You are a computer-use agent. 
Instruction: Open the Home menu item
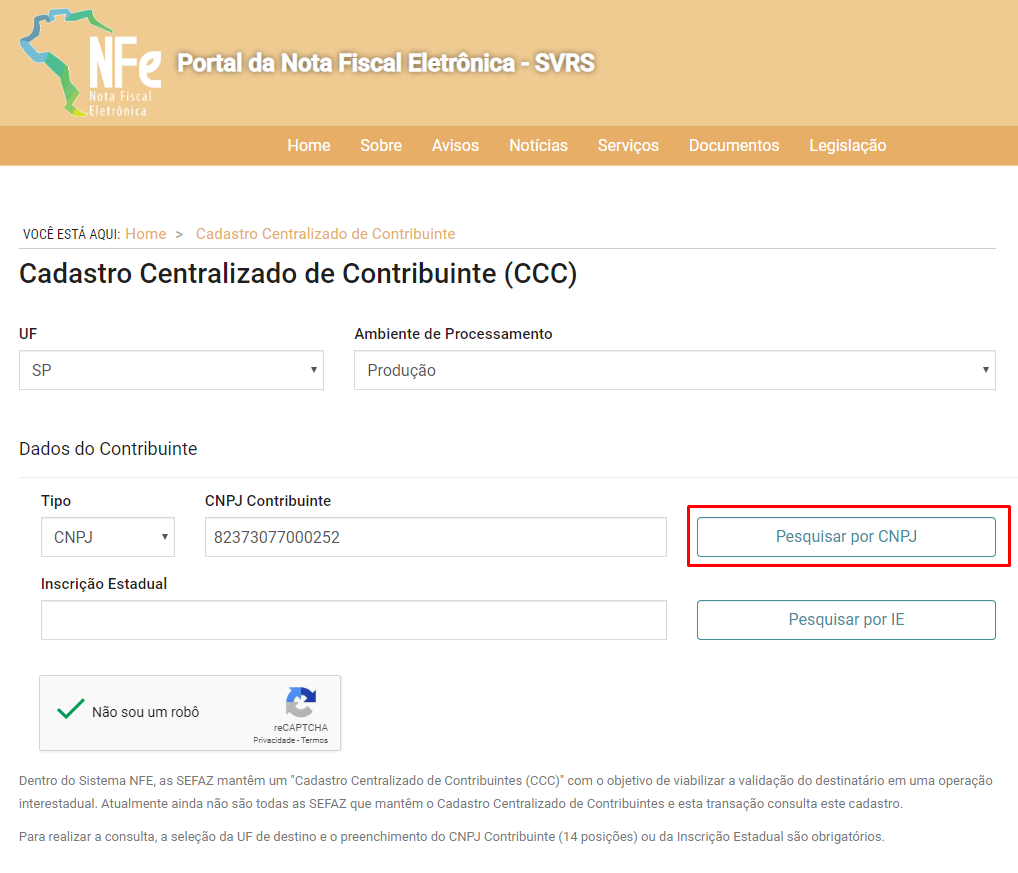click(x=308, y=145)
